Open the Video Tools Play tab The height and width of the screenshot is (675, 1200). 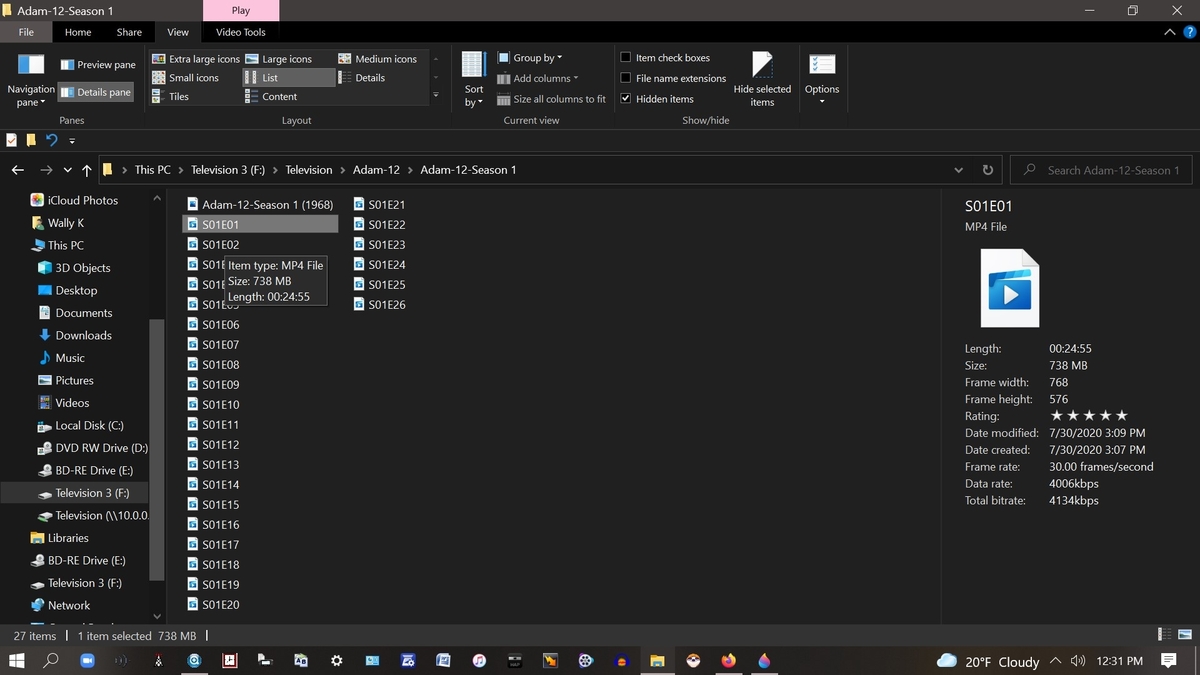240,10
